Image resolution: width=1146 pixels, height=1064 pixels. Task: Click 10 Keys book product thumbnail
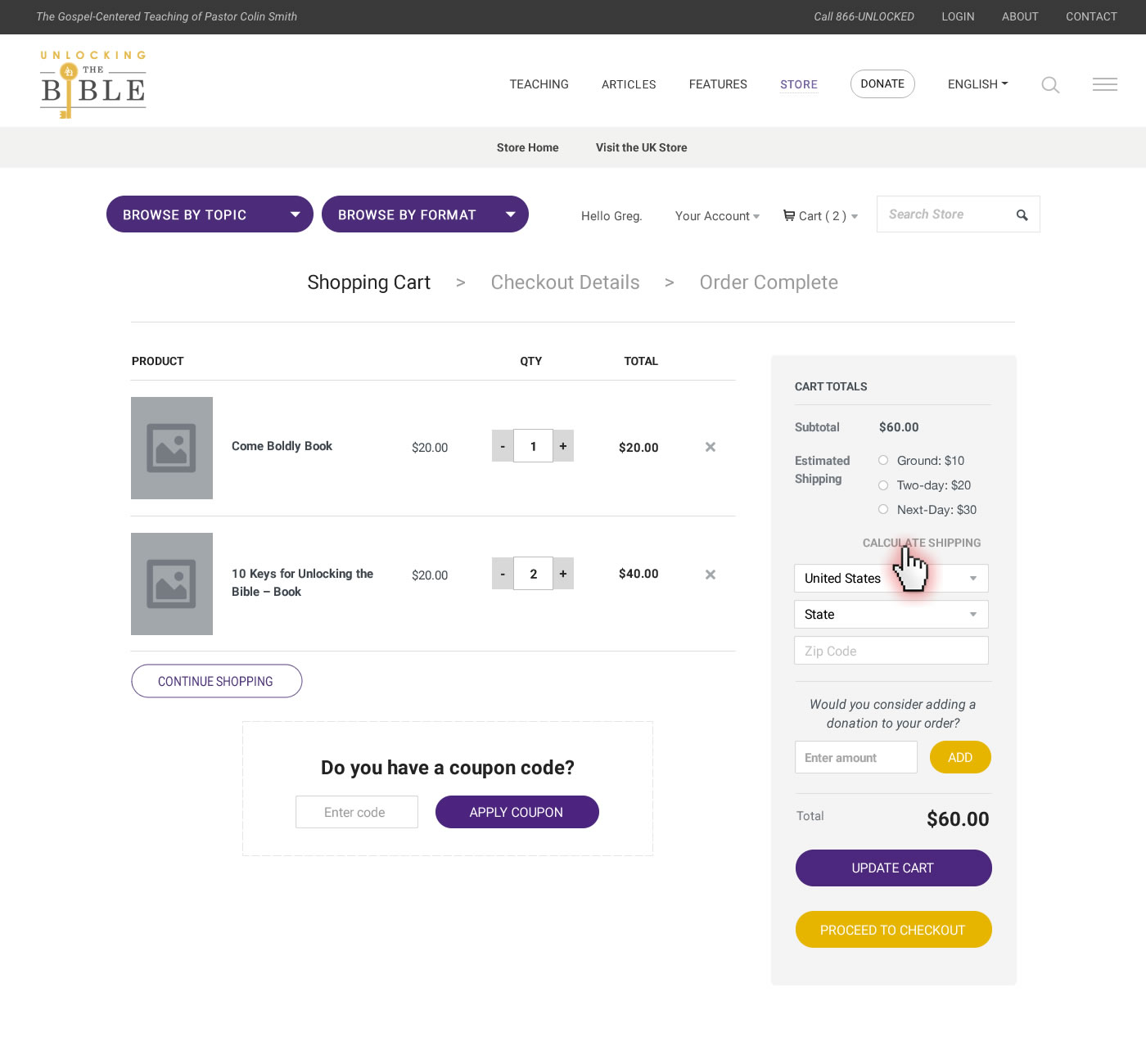[x=172, y=584]
